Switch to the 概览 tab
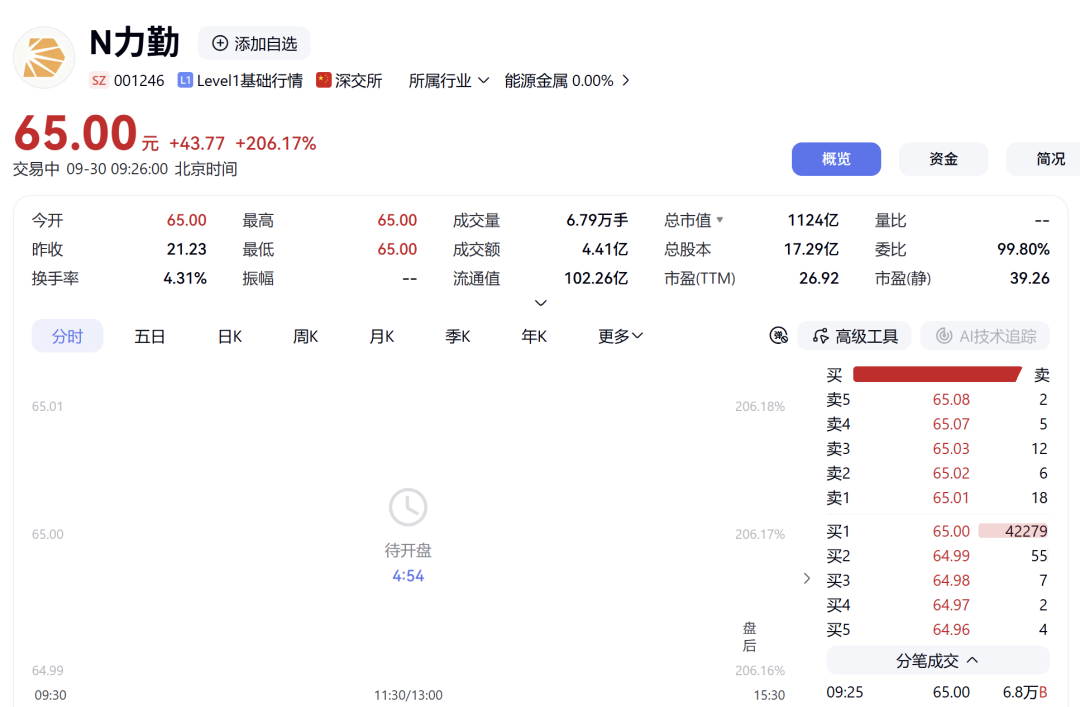Viewport: 1080px width, 707px height. pos(836,159)
